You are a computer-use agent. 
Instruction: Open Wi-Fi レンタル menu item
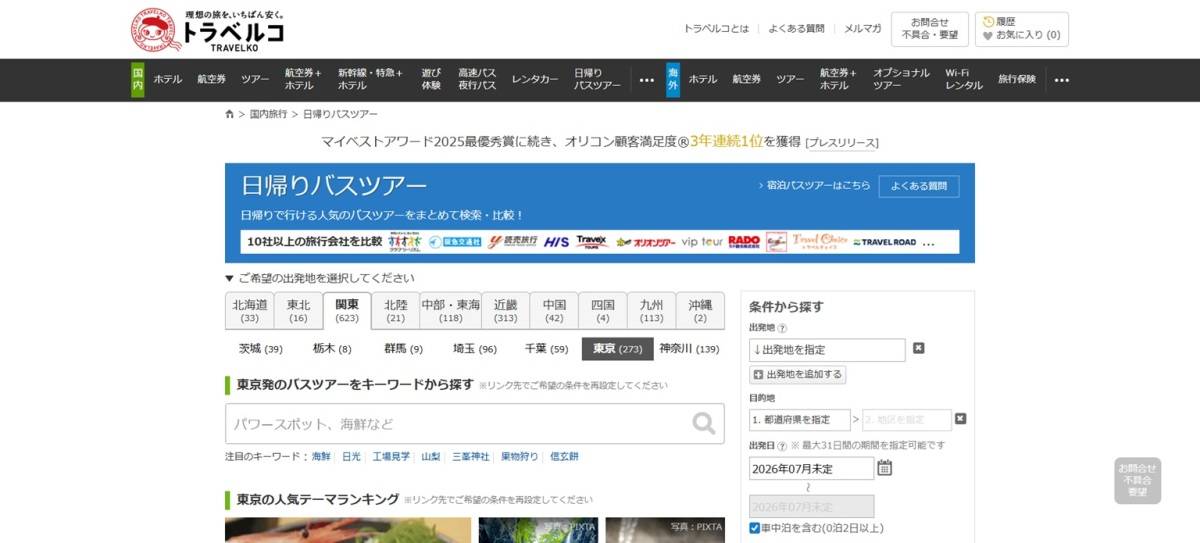pos(964,80)
